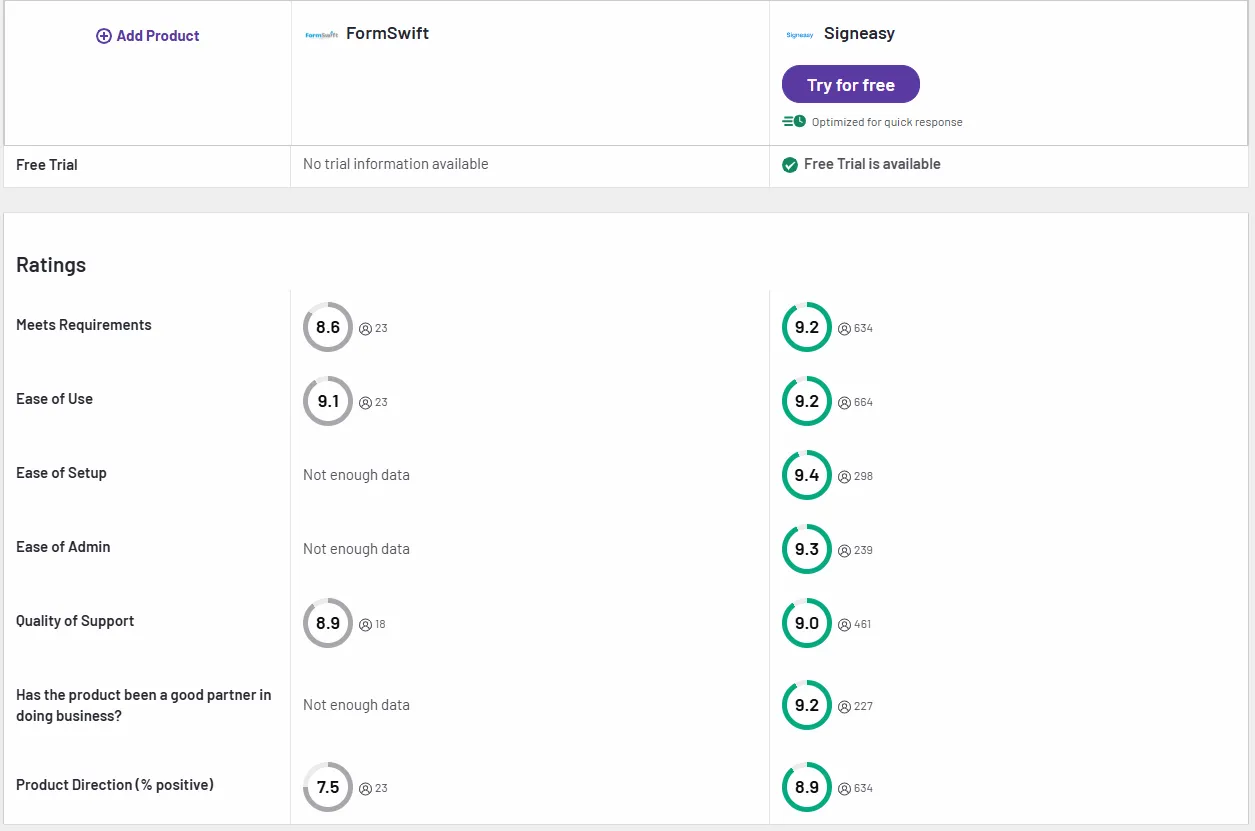
Task: Click FormSwift 7.5 Product Direction score ring
Action: click(x=328, y=787)
